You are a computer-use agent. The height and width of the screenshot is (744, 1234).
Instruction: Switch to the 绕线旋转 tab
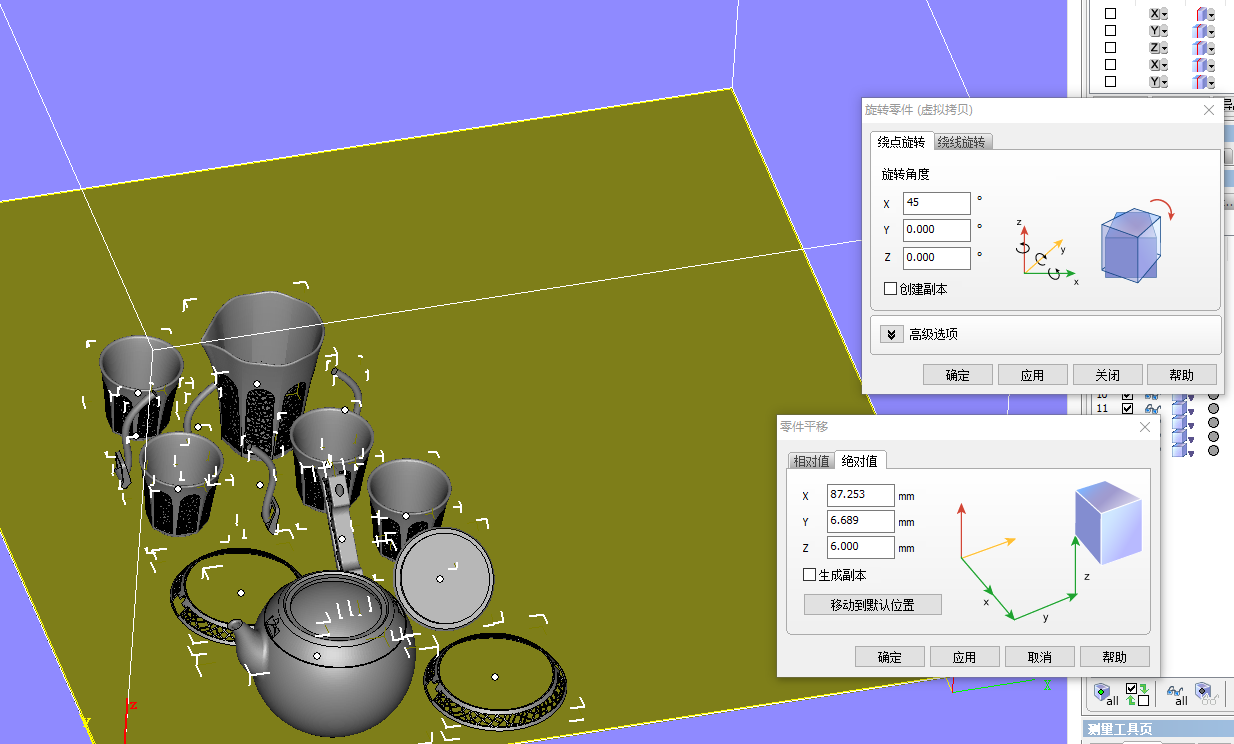tap(961, 142)
